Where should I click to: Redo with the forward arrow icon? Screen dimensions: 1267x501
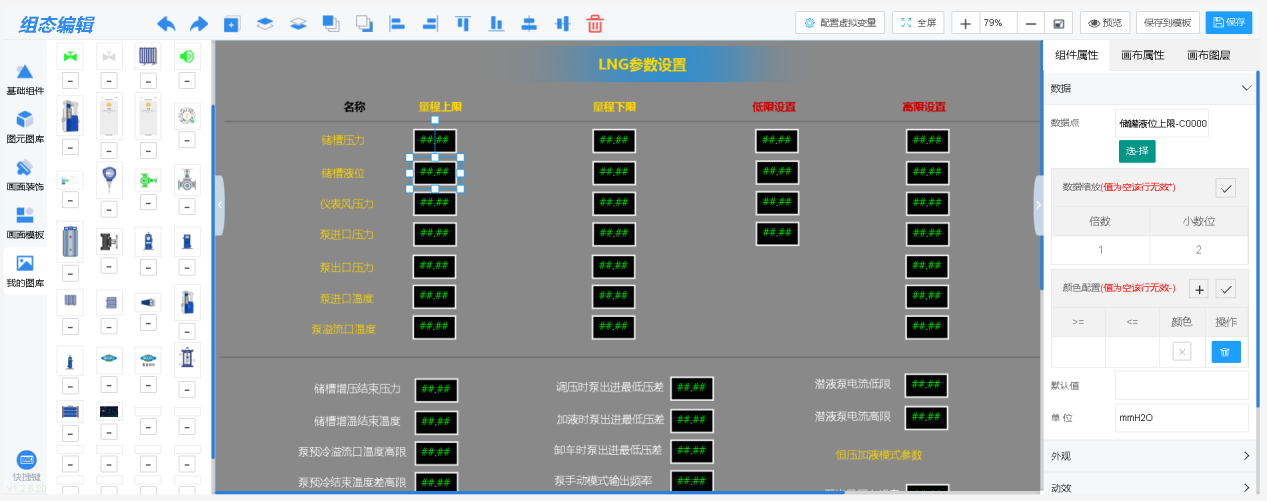click(x=199, y=23)
